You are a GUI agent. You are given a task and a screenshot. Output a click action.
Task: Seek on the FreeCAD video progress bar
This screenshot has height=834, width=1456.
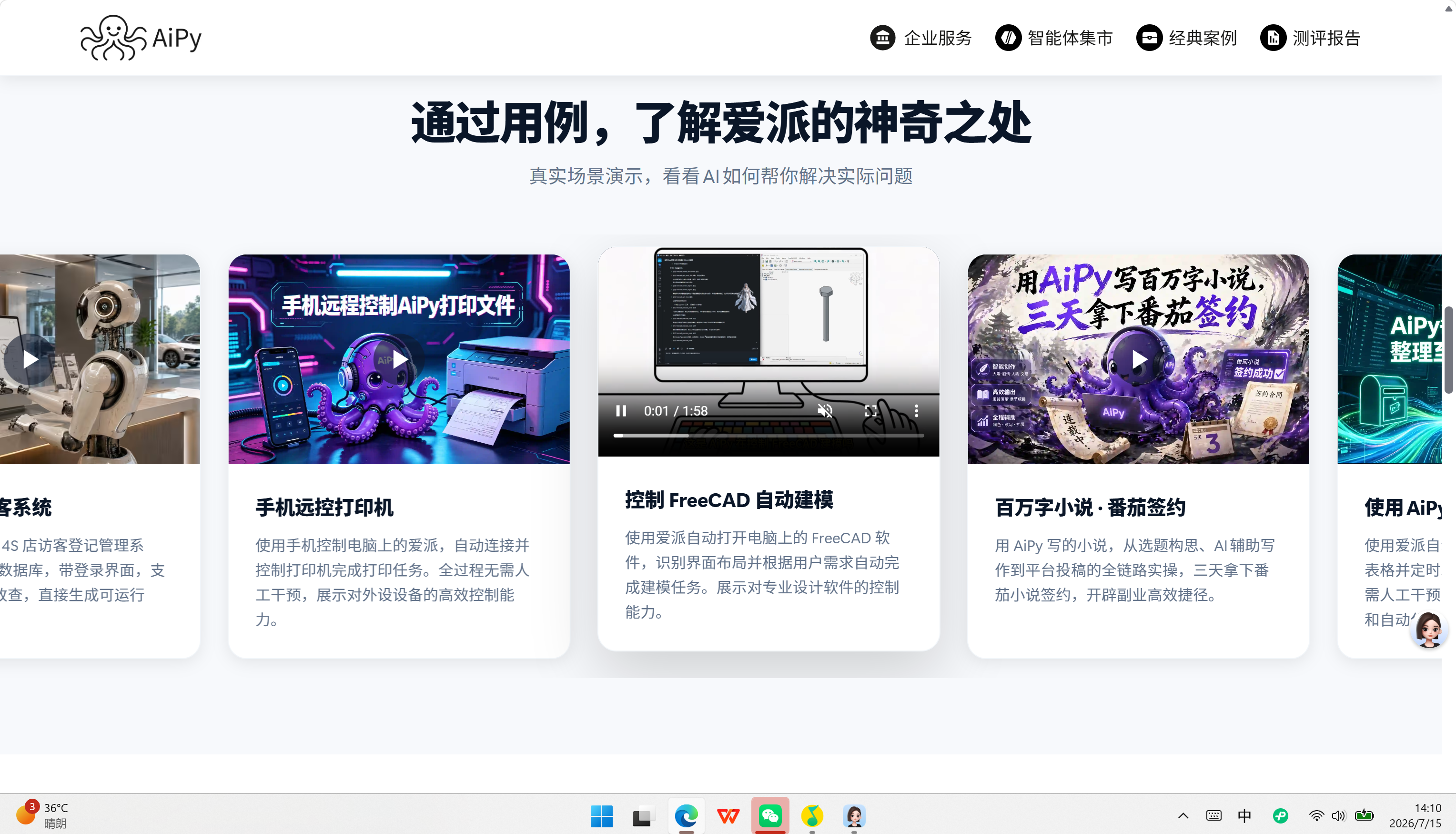pos(768,436)
